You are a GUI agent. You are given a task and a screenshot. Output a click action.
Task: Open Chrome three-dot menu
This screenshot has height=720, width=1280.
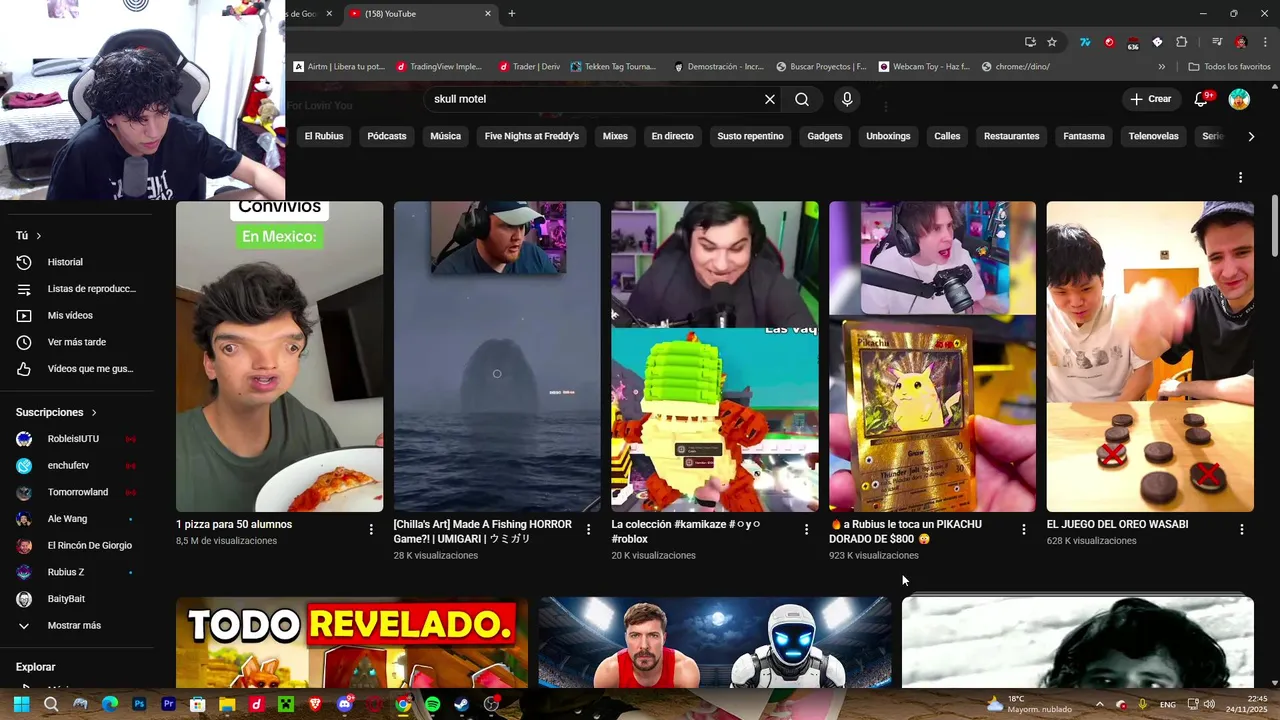click(x=1263, y=42)
